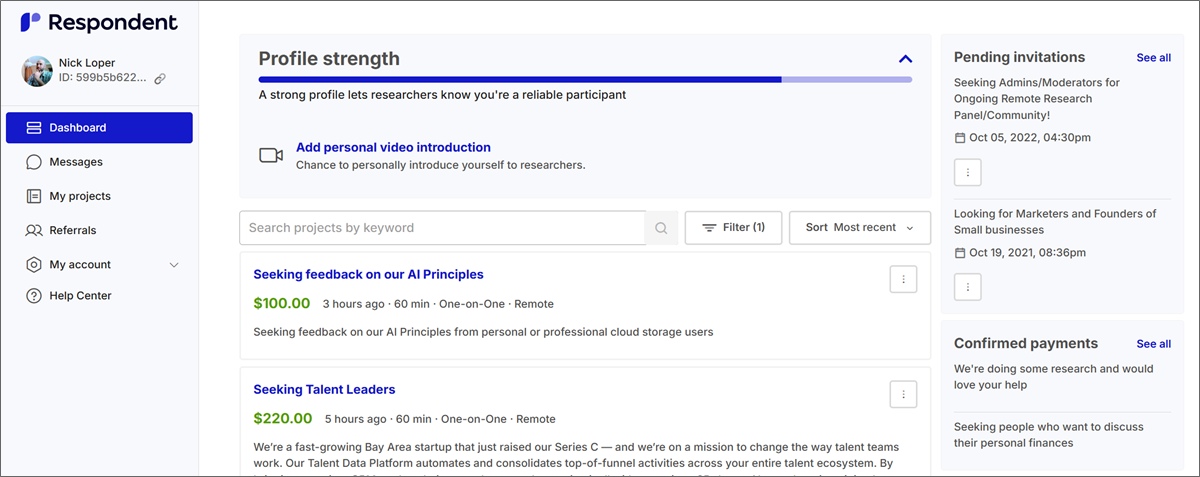Open the Marketers and Founders invitation

1055,222
